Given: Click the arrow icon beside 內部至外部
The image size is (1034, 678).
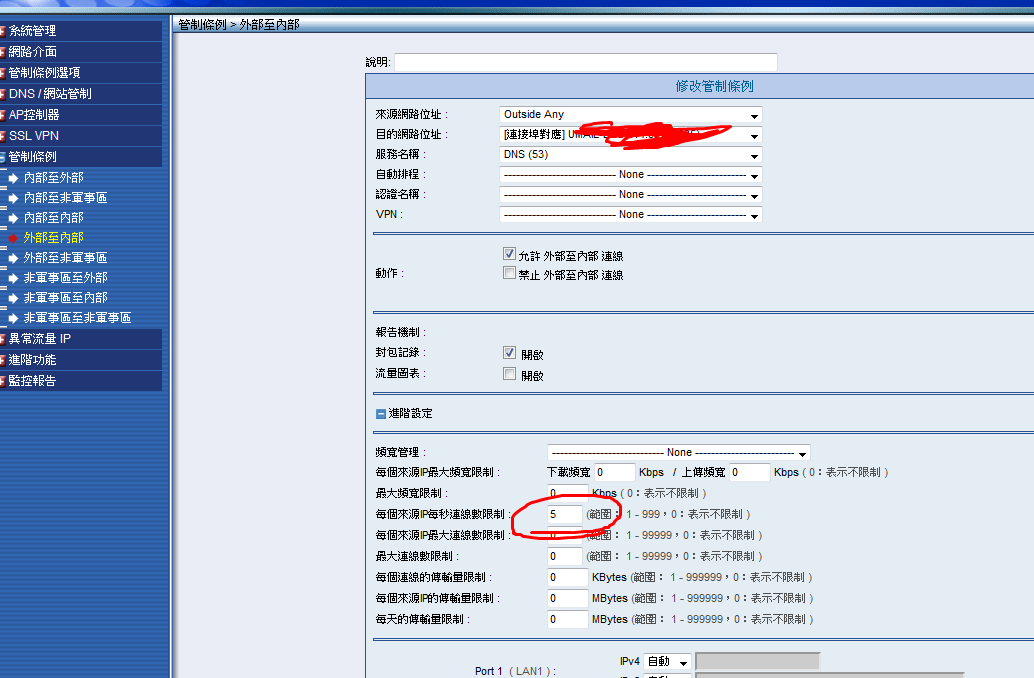Looking at the screenshot, I should tap(14, 177).
